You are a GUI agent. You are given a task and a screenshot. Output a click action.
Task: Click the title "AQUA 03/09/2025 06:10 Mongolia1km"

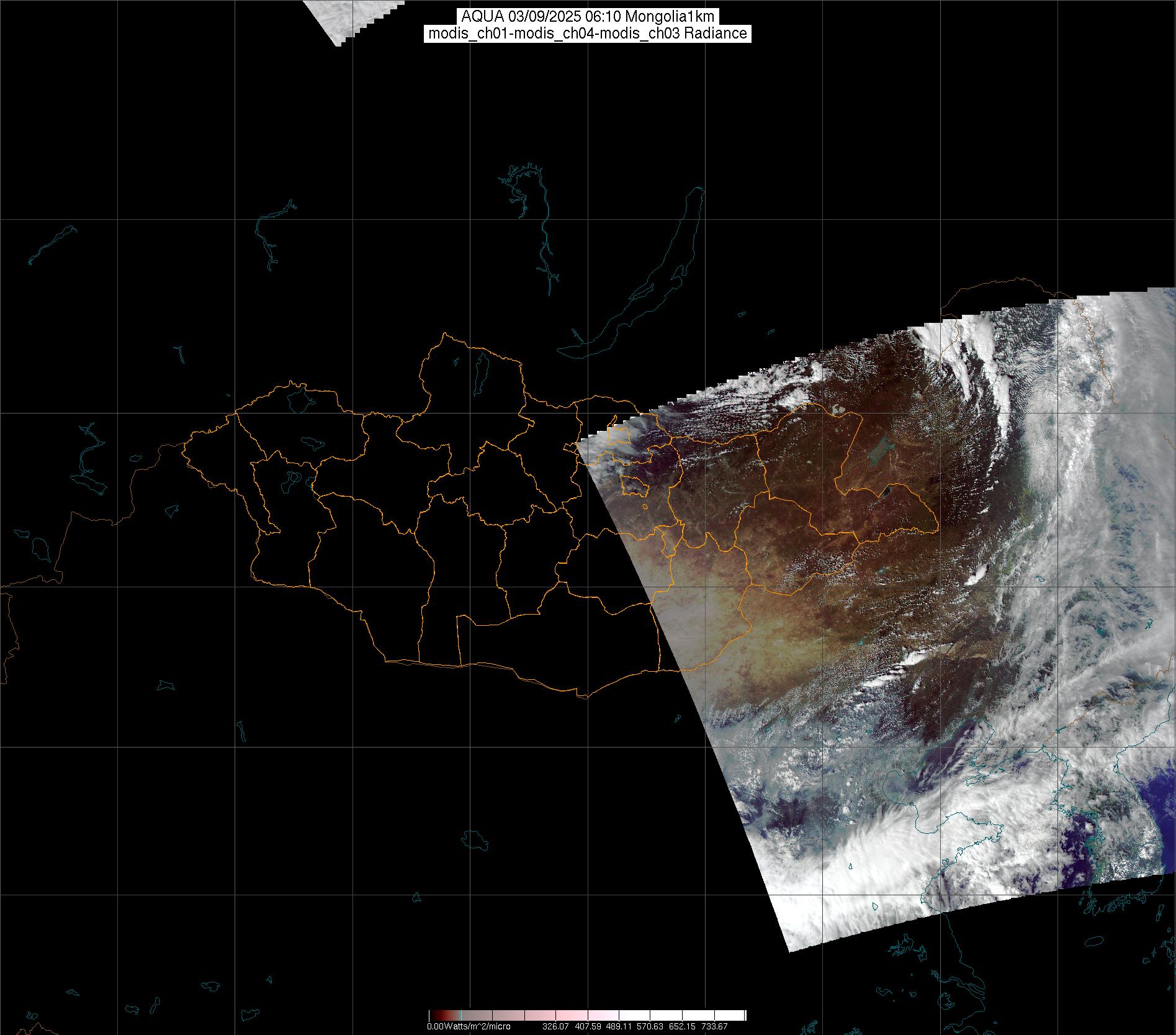[588, 17]
